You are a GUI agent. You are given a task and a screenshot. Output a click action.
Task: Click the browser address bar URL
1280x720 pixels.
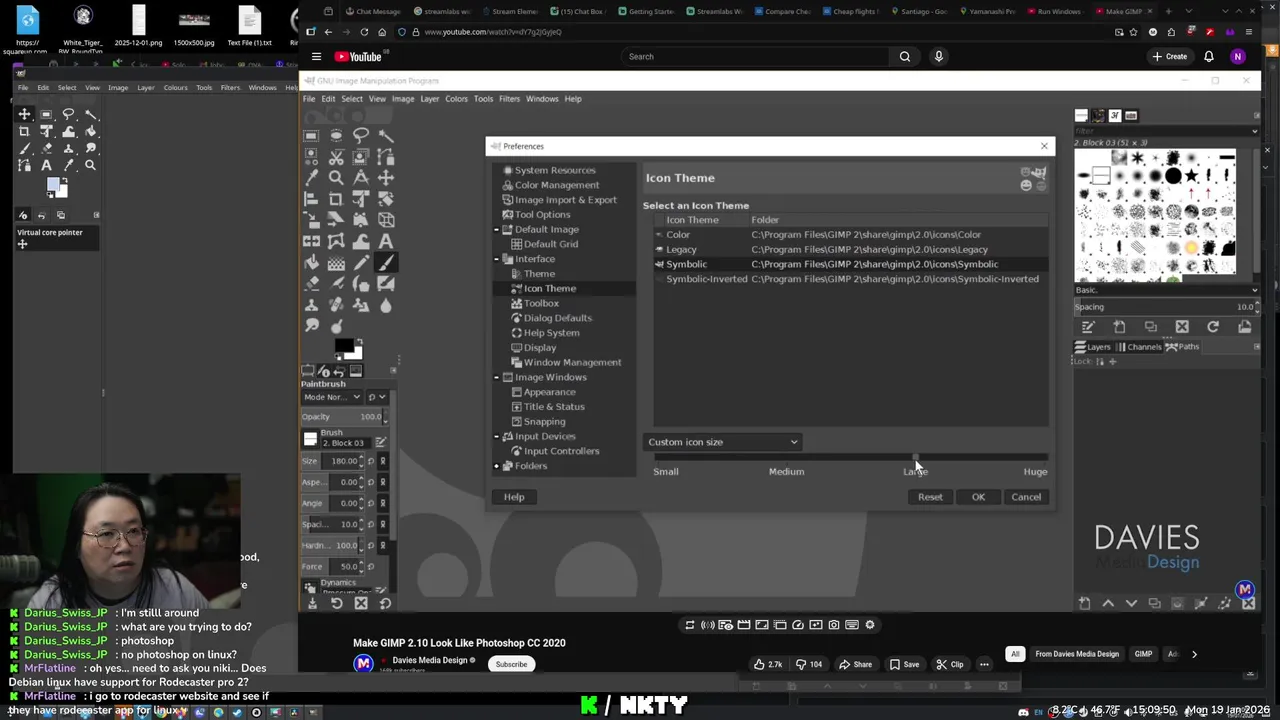493,32
